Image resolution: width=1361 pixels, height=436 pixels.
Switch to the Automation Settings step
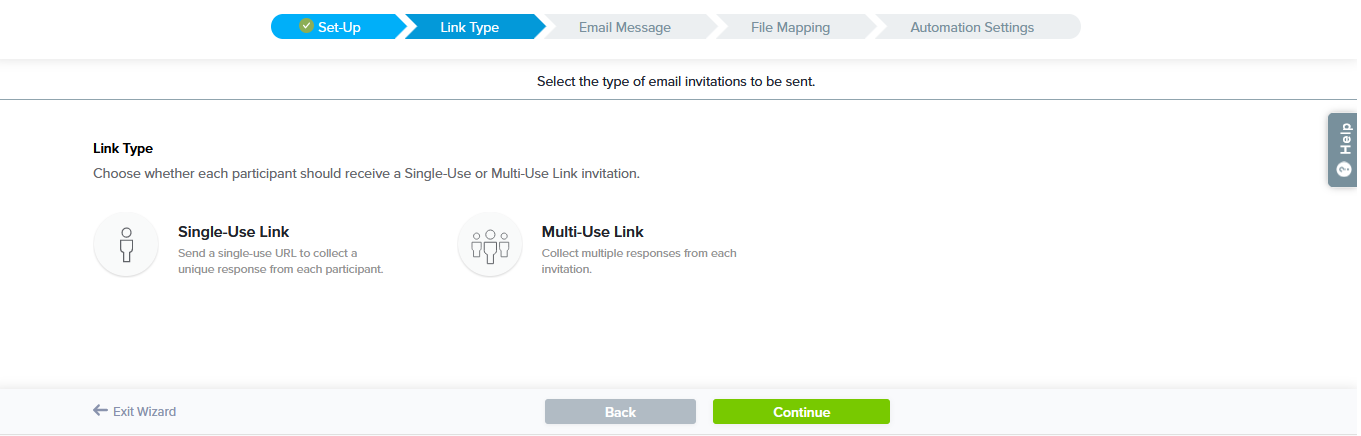(972, 28)
